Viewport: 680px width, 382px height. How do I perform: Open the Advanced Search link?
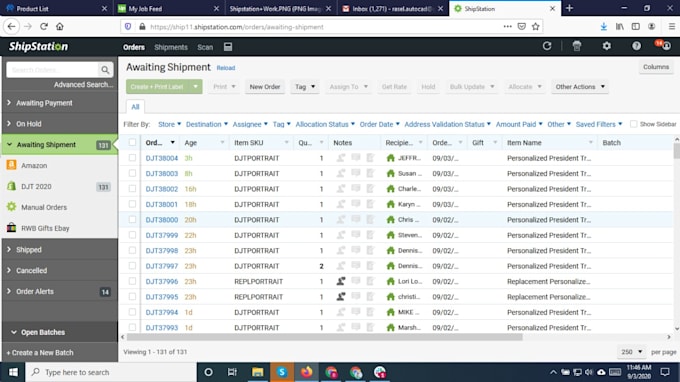tap(83, 85)
